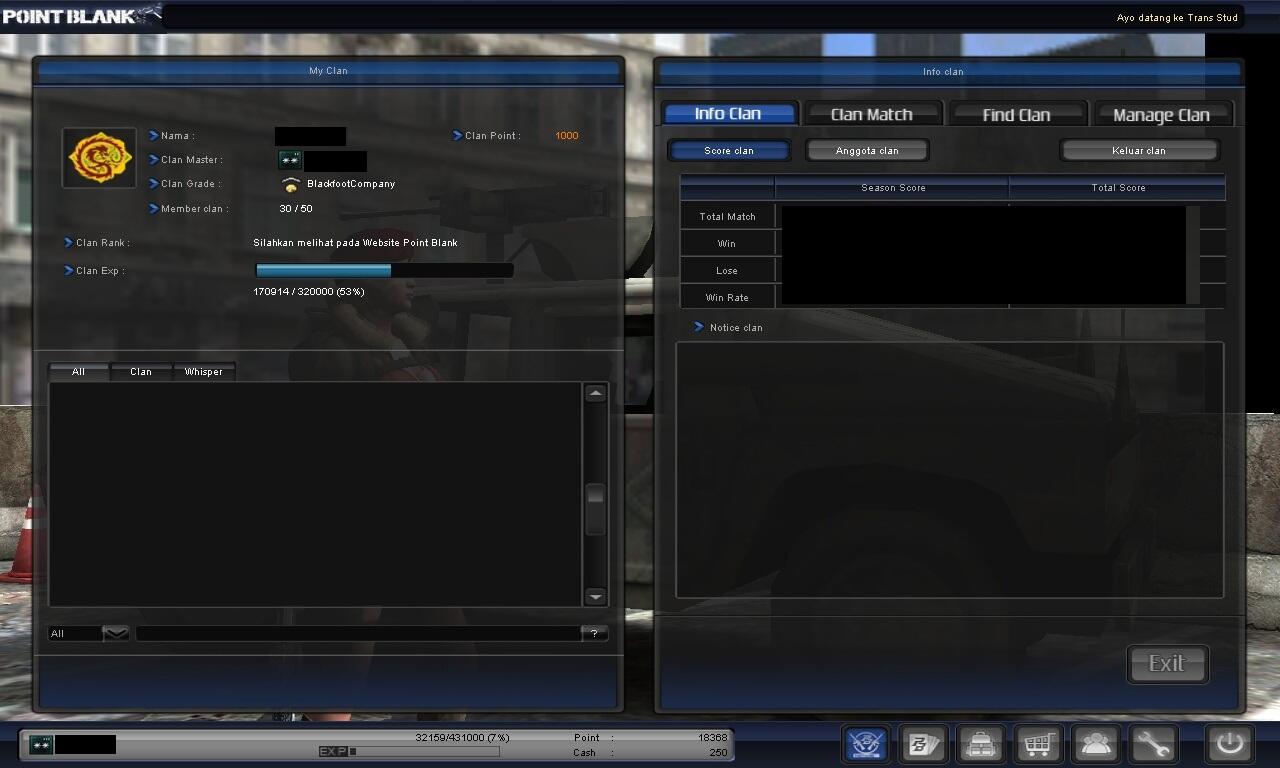Click the 170914 / 320000 (53%) exp text

tap(309, 292)
